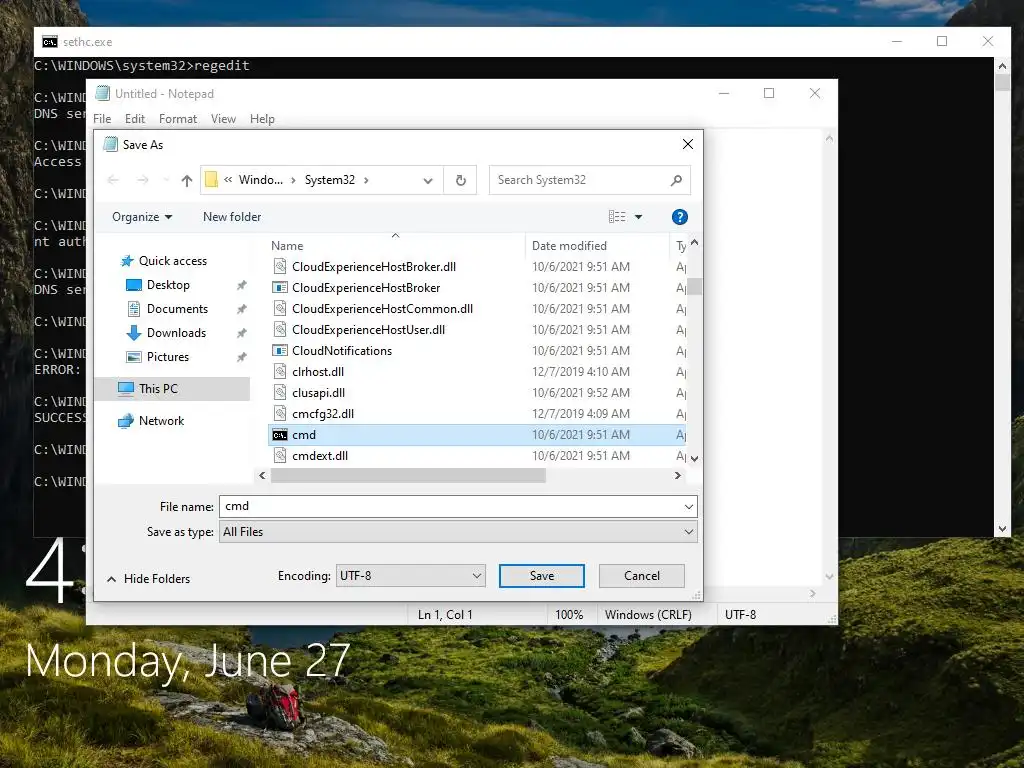
Task: Click the This PC monitor icon
Action: [125, 389]
